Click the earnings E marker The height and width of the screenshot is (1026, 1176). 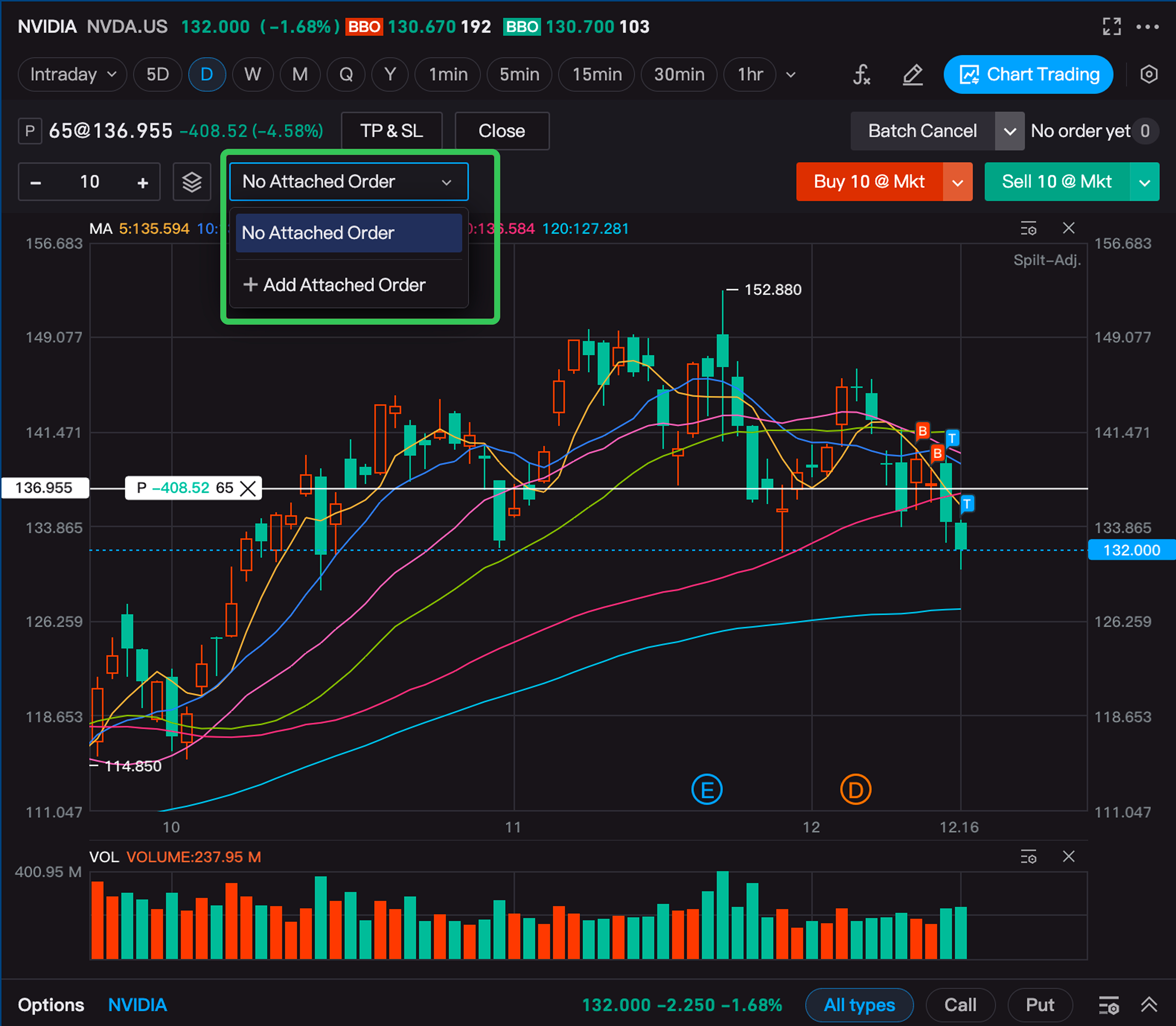point(707,790)
